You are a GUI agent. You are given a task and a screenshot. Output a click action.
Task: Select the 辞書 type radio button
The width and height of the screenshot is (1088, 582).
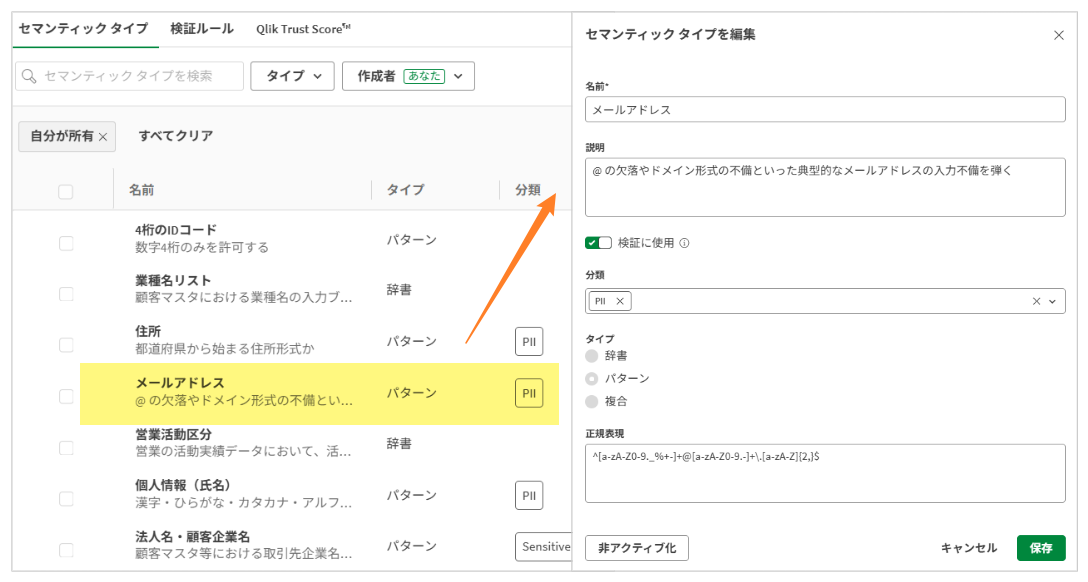pos(591,356)
